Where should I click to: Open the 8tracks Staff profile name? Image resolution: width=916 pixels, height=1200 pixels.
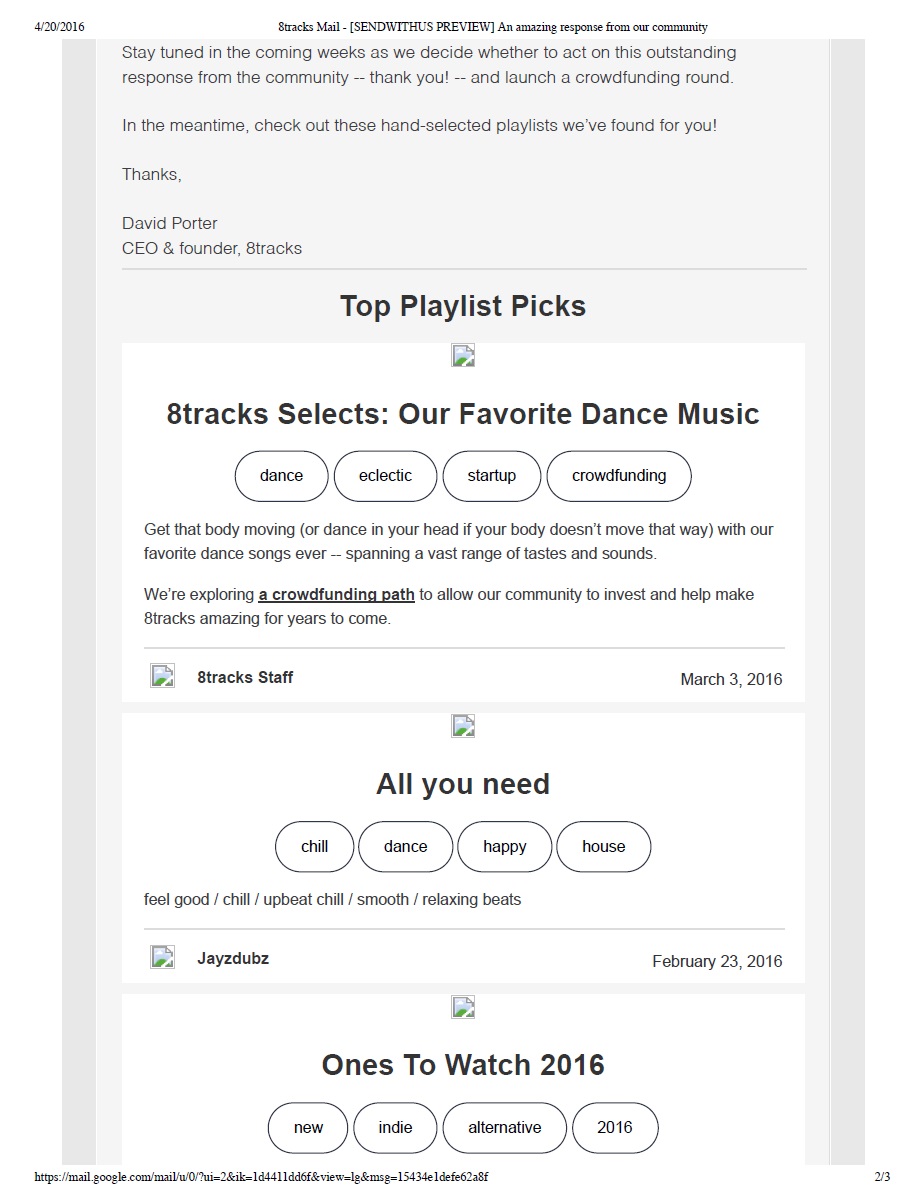click(x=245, y=677)
